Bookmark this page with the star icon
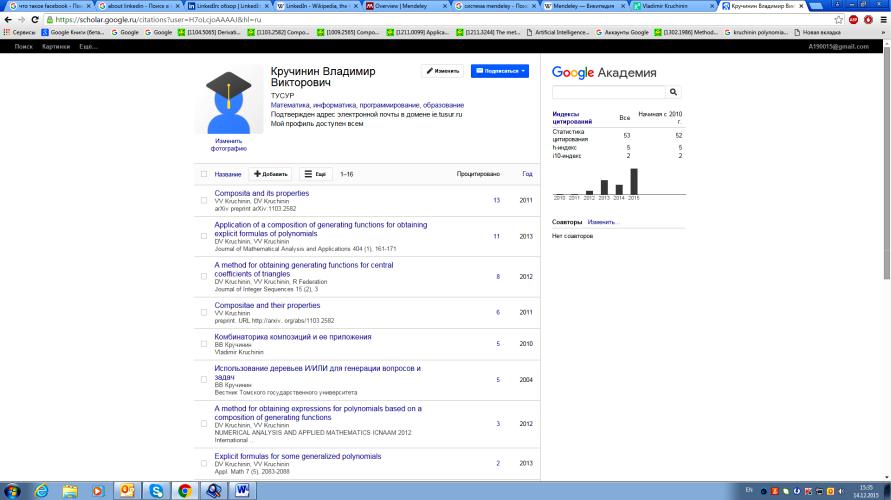This screenshot has width=891, height=500. coord(839,19)
